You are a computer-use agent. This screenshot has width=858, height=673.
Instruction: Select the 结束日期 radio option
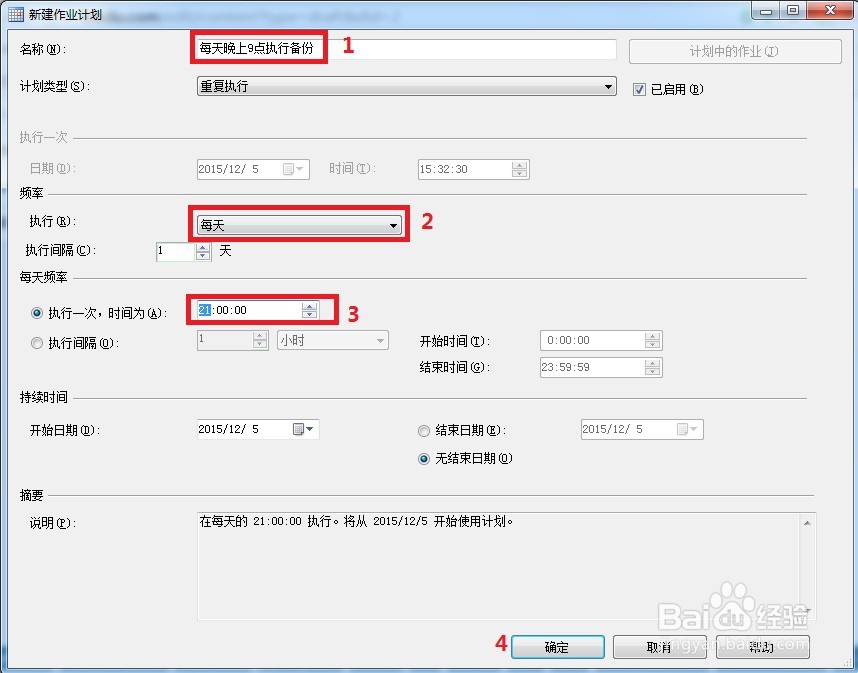pyautogui.click(x=424, y=430)
